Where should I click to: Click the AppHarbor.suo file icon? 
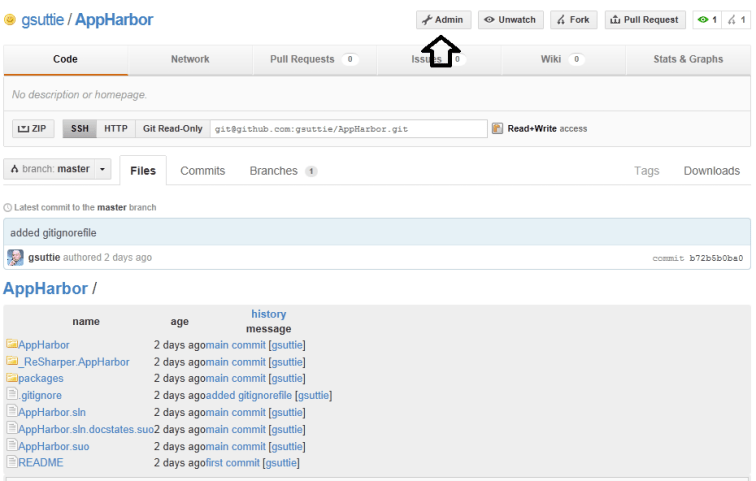[12, 444]
